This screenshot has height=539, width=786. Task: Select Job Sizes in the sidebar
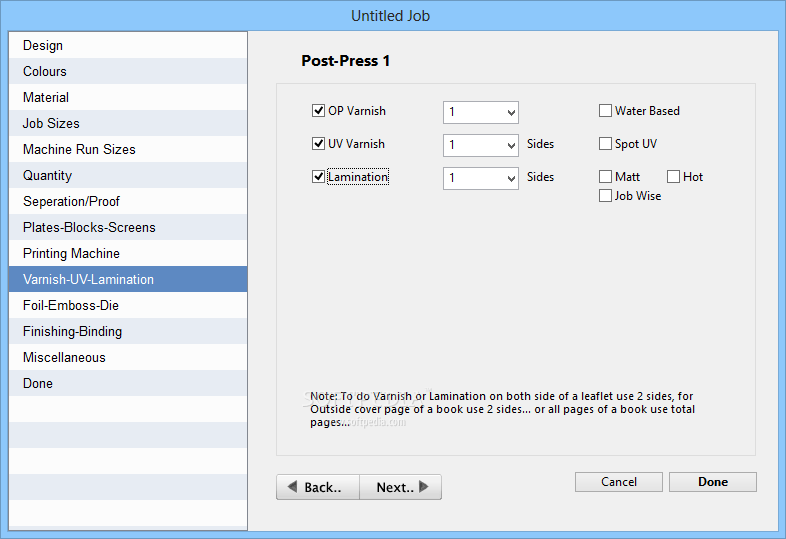128,123
